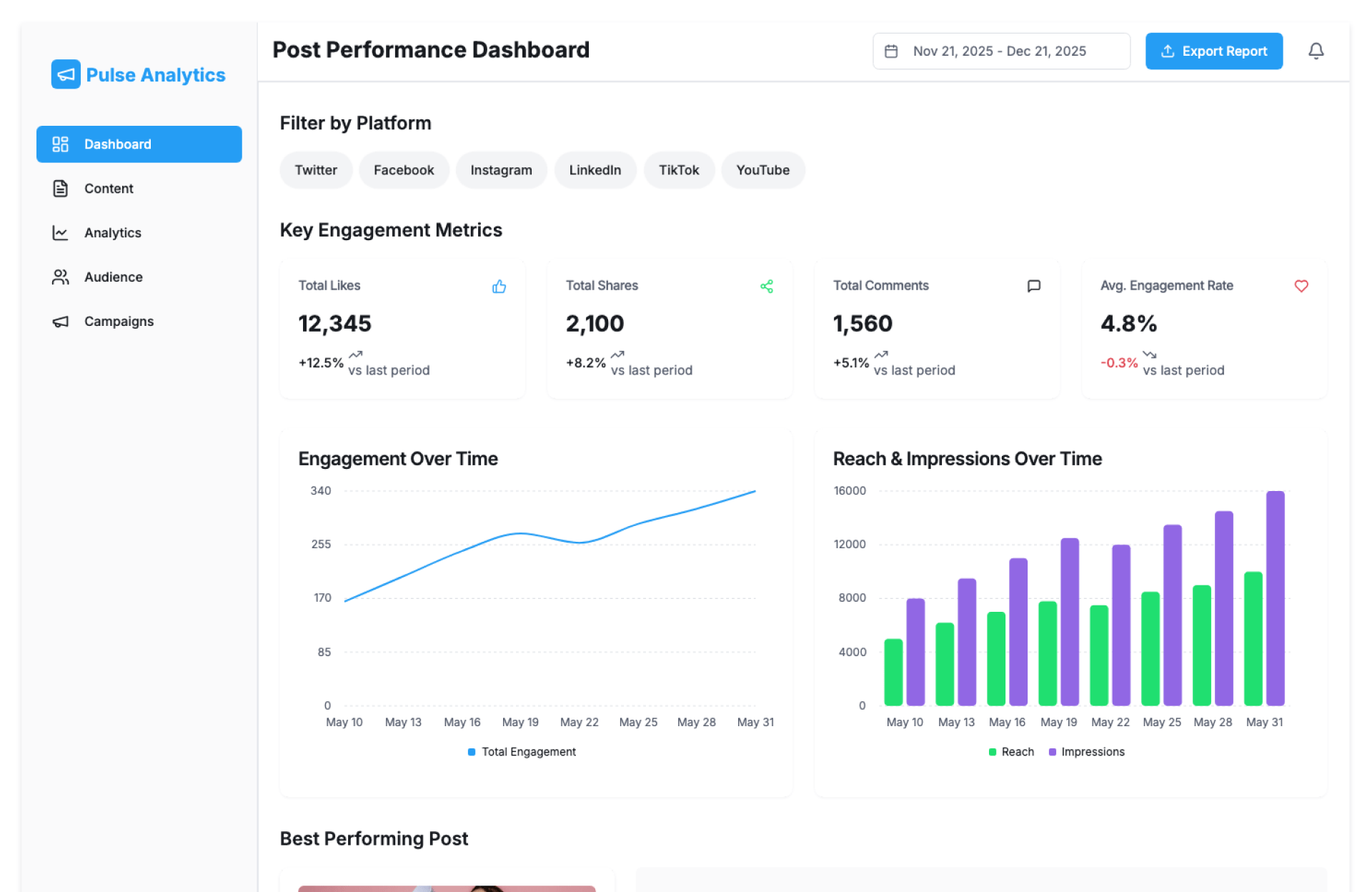The height and width of the screenshot is (892, 1372).
Task: Enable the YouTube platform filter
Action: [x=762, y=170]
